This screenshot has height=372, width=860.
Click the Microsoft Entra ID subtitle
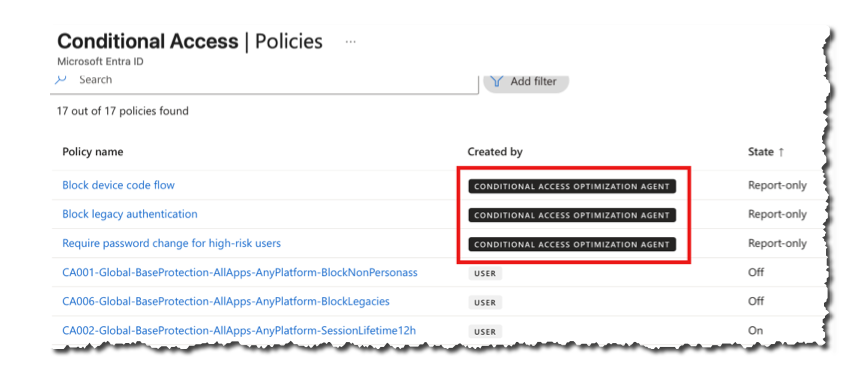tap(100, 61)
